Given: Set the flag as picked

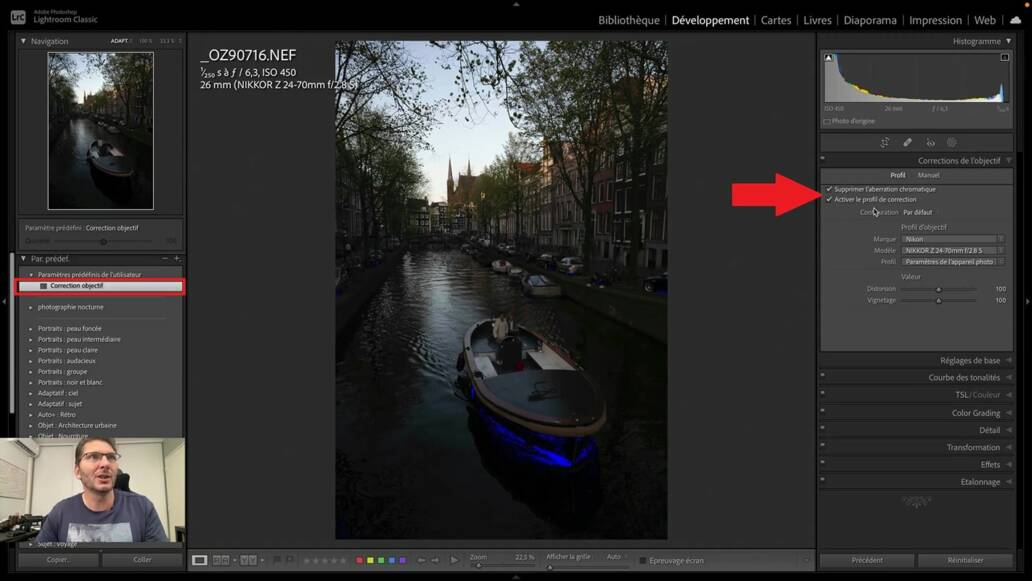Looking at the screenshot, I should pos(277,560).
